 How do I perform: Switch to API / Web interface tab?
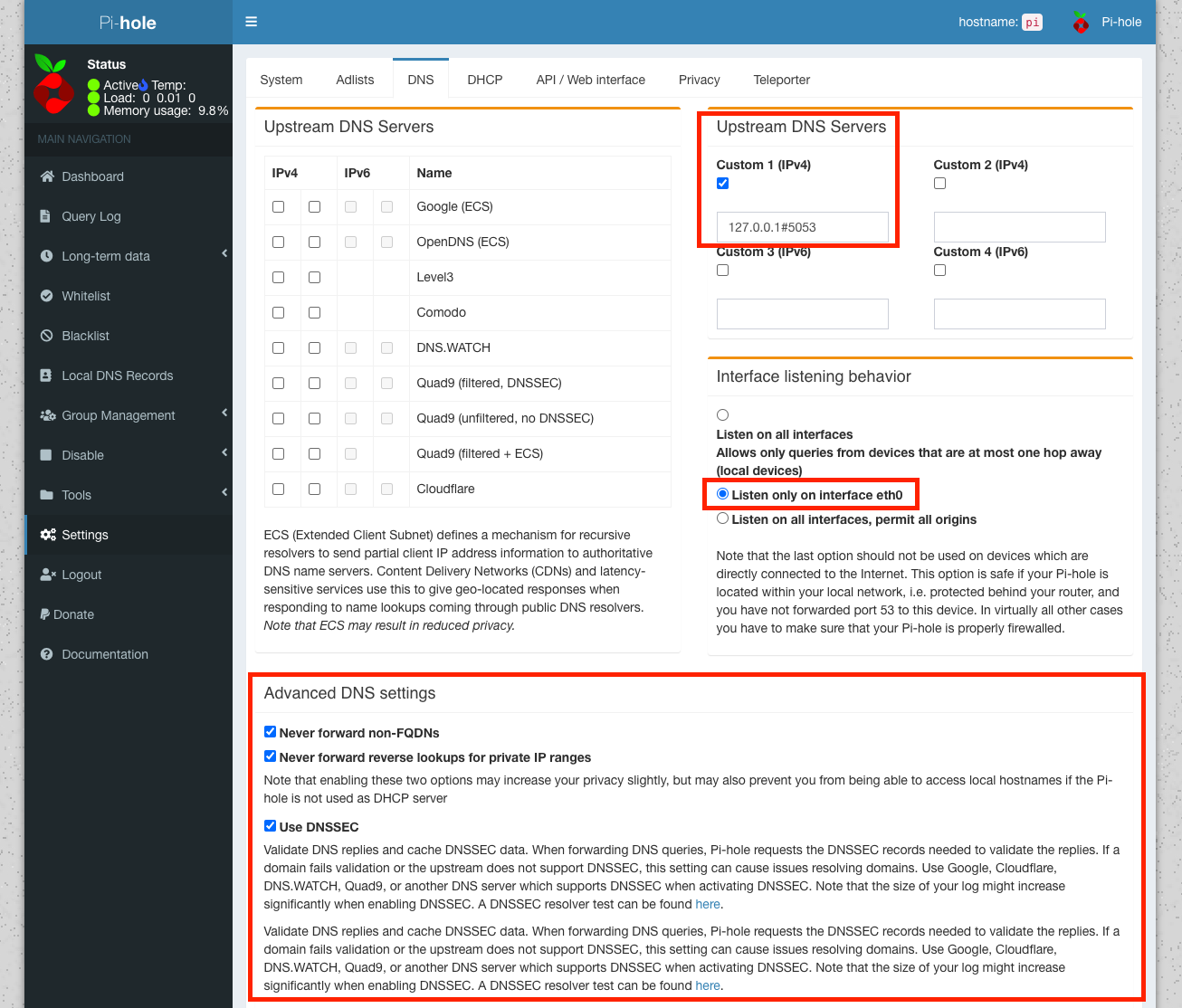pyautogui.click(x=591, y=80)
